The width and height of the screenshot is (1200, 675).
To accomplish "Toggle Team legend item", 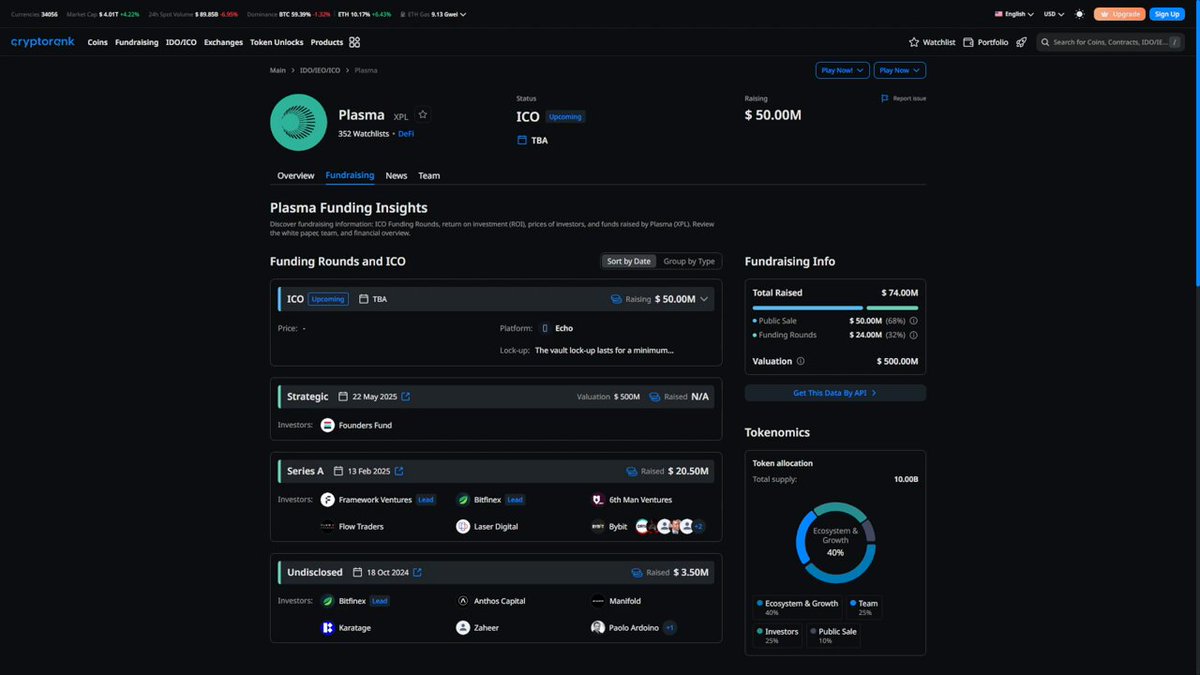I will point(865,607).
